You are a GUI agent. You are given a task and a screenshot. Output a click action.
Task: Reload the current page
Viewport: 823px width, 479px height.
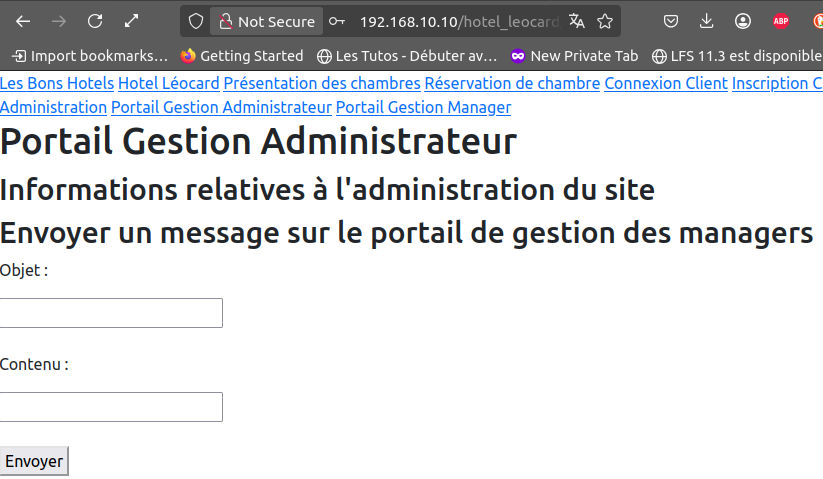(x=95, y=21)
